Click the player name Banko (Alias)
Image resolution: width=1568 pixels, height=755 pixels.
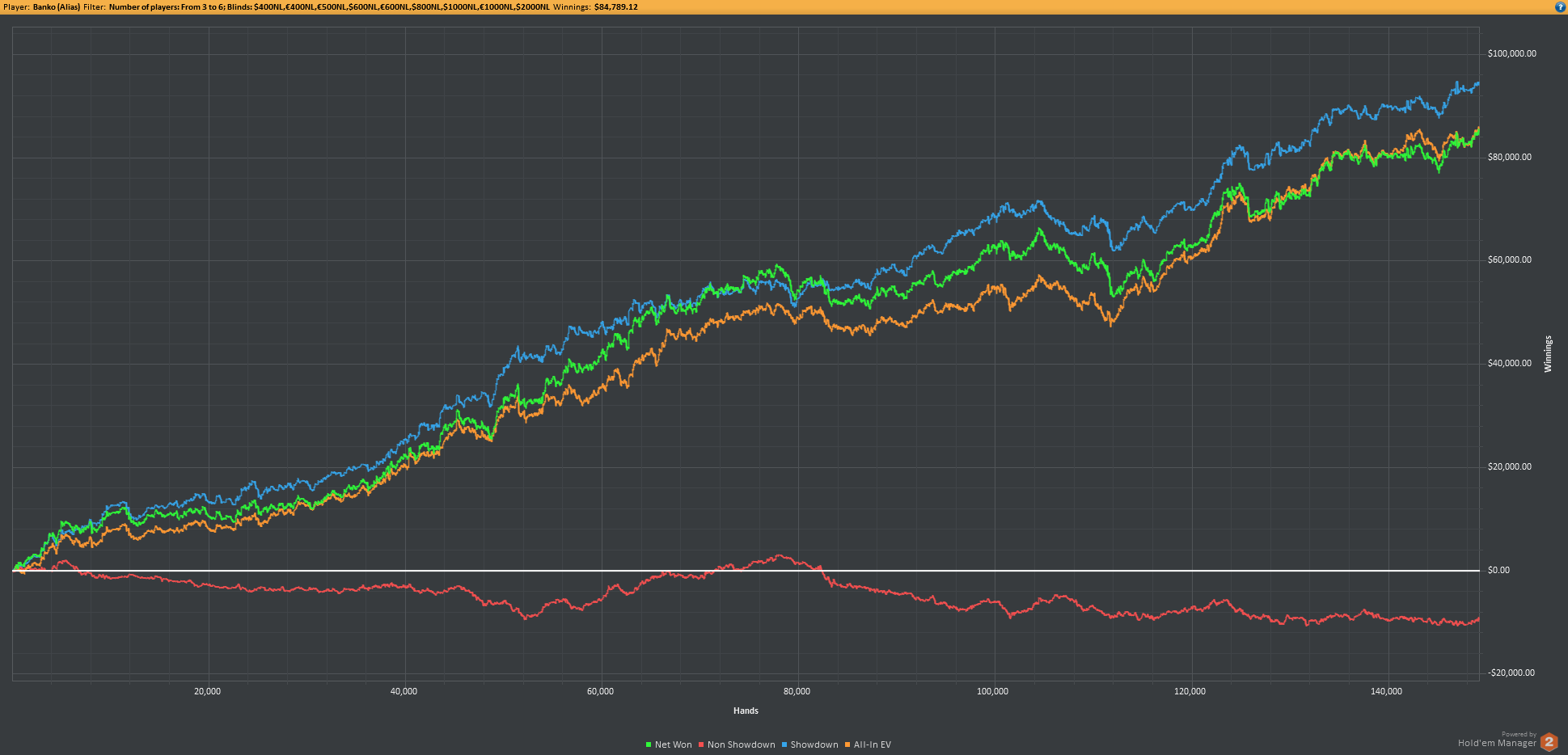tap(56, 6)
